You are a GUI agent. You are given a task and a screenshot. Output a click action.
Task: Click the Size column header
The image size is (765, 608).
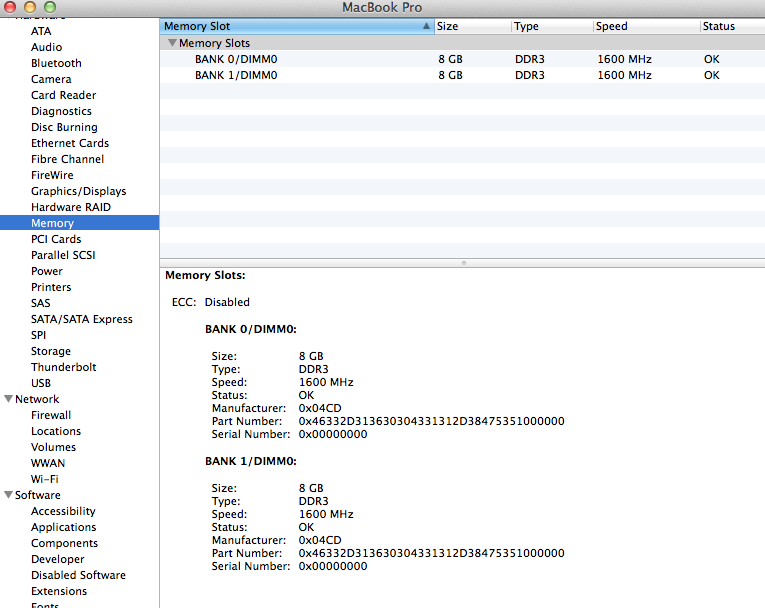coord(473,26)
